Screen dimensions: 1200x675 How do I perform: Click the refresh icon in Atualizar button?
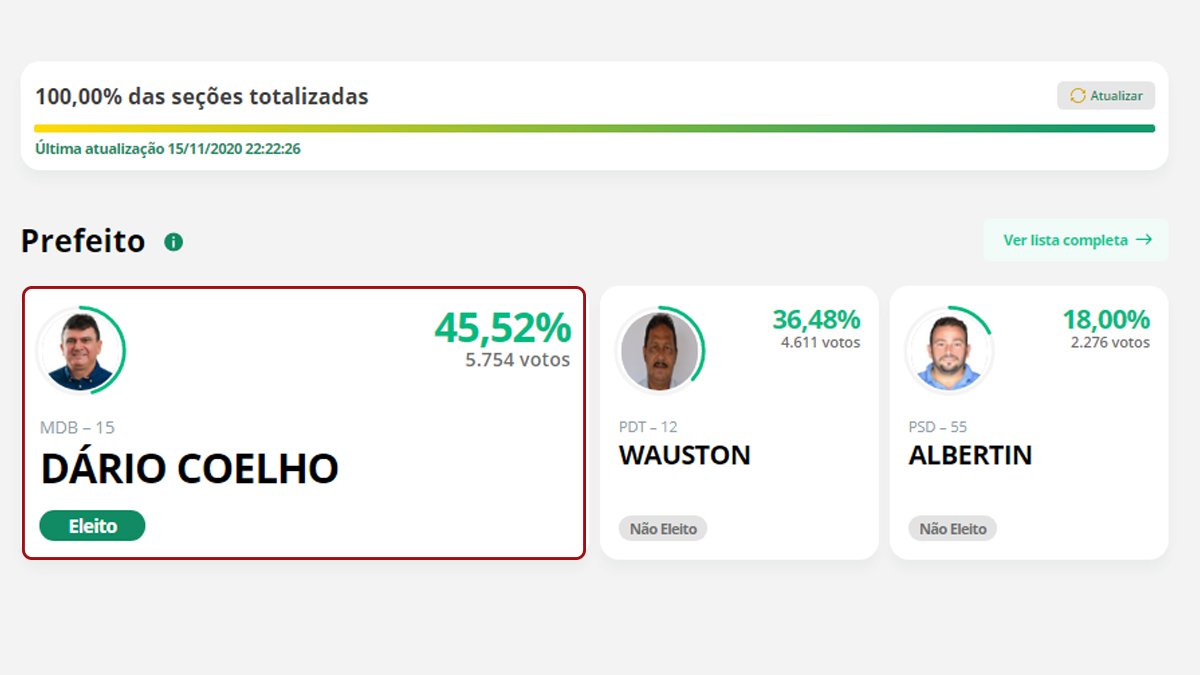click(1077, 96)
